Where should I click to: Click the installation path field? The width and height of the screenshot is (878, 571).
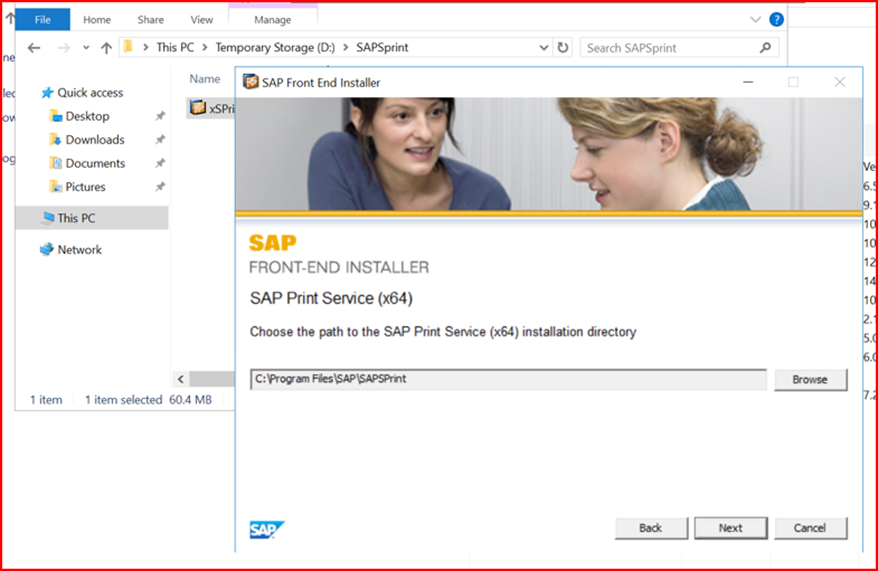point(508,379)
